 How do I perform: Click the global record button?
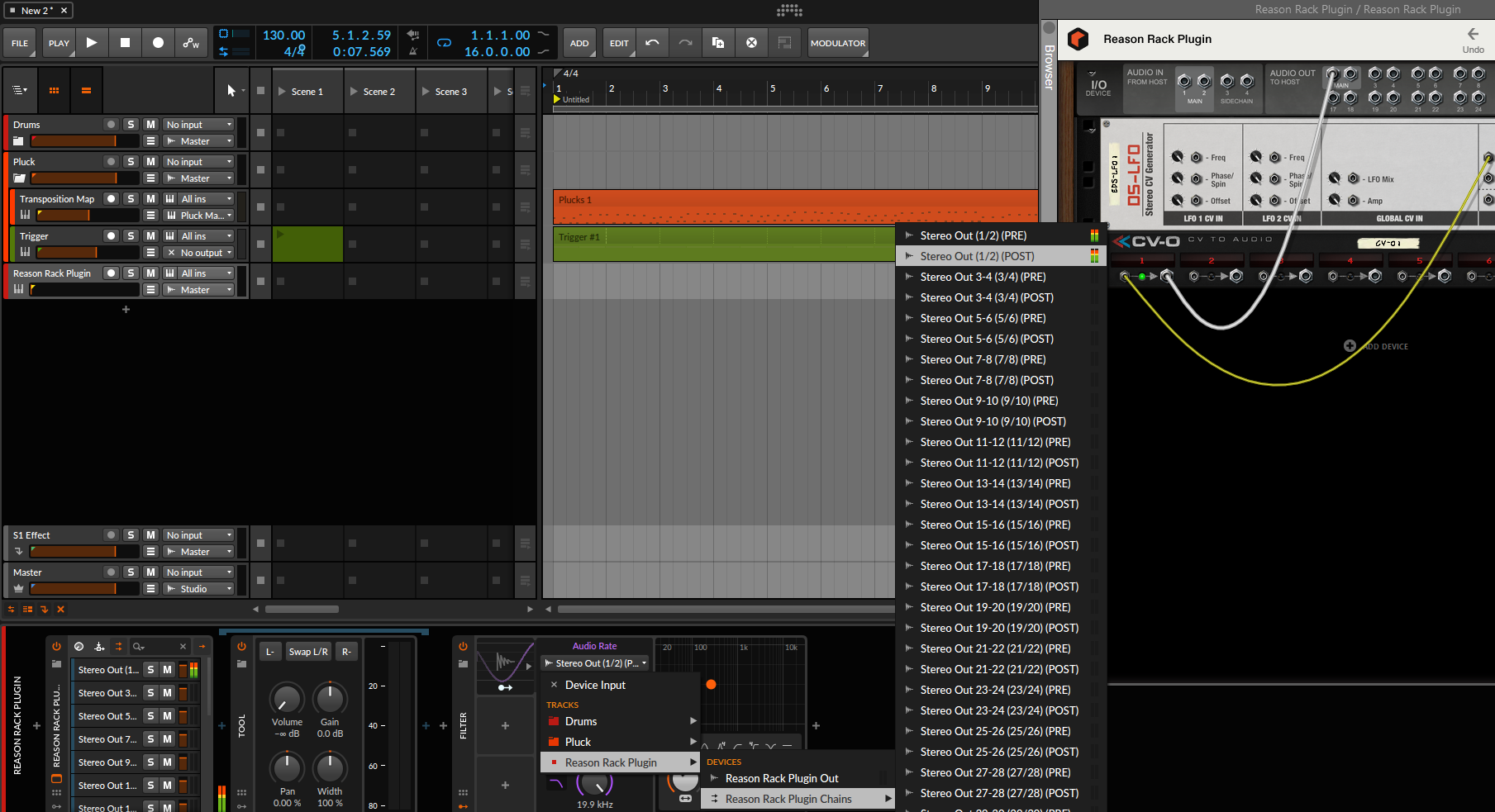[x=158, y=43]
